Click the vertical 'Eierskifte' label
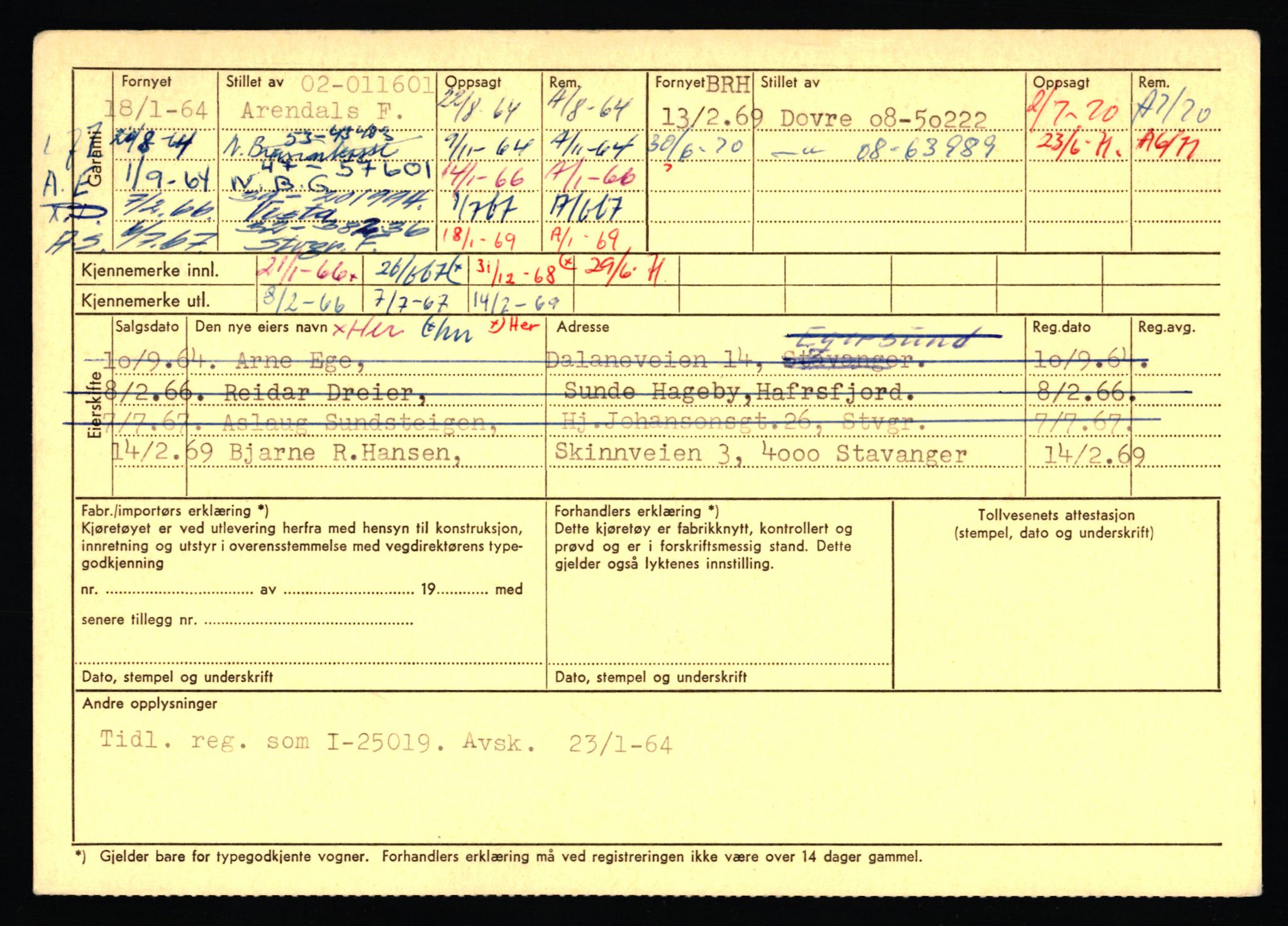Screen dimensions: 1288x926 95,405
